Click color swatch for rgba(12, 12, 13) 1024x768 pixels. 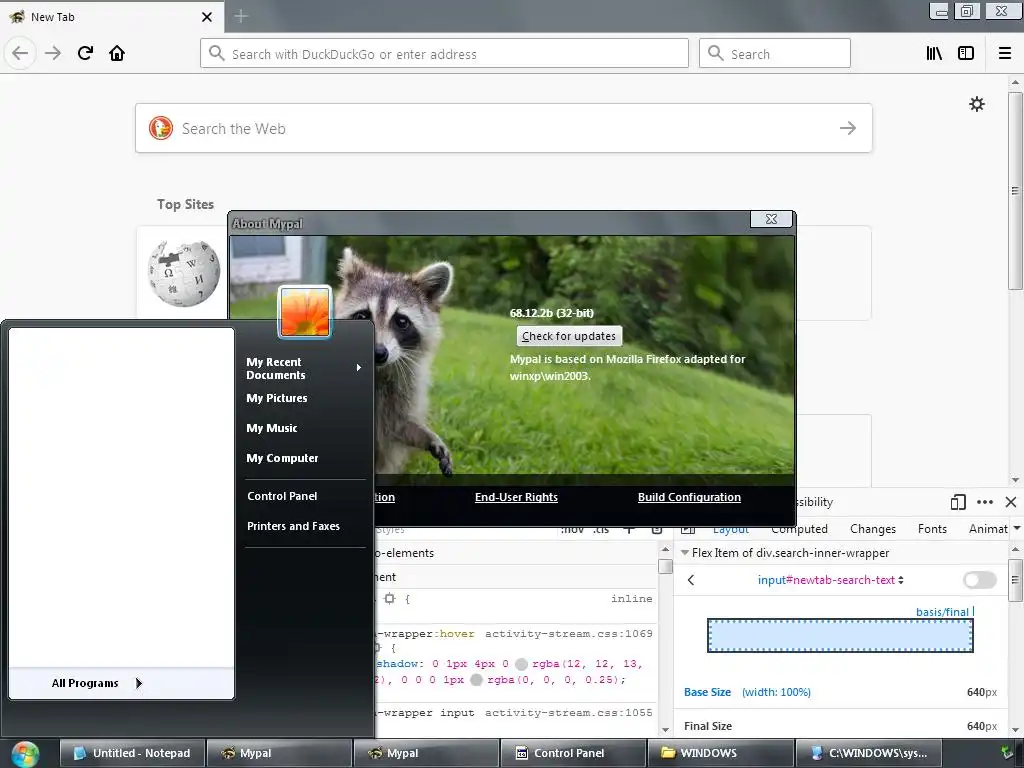(521, 664)
